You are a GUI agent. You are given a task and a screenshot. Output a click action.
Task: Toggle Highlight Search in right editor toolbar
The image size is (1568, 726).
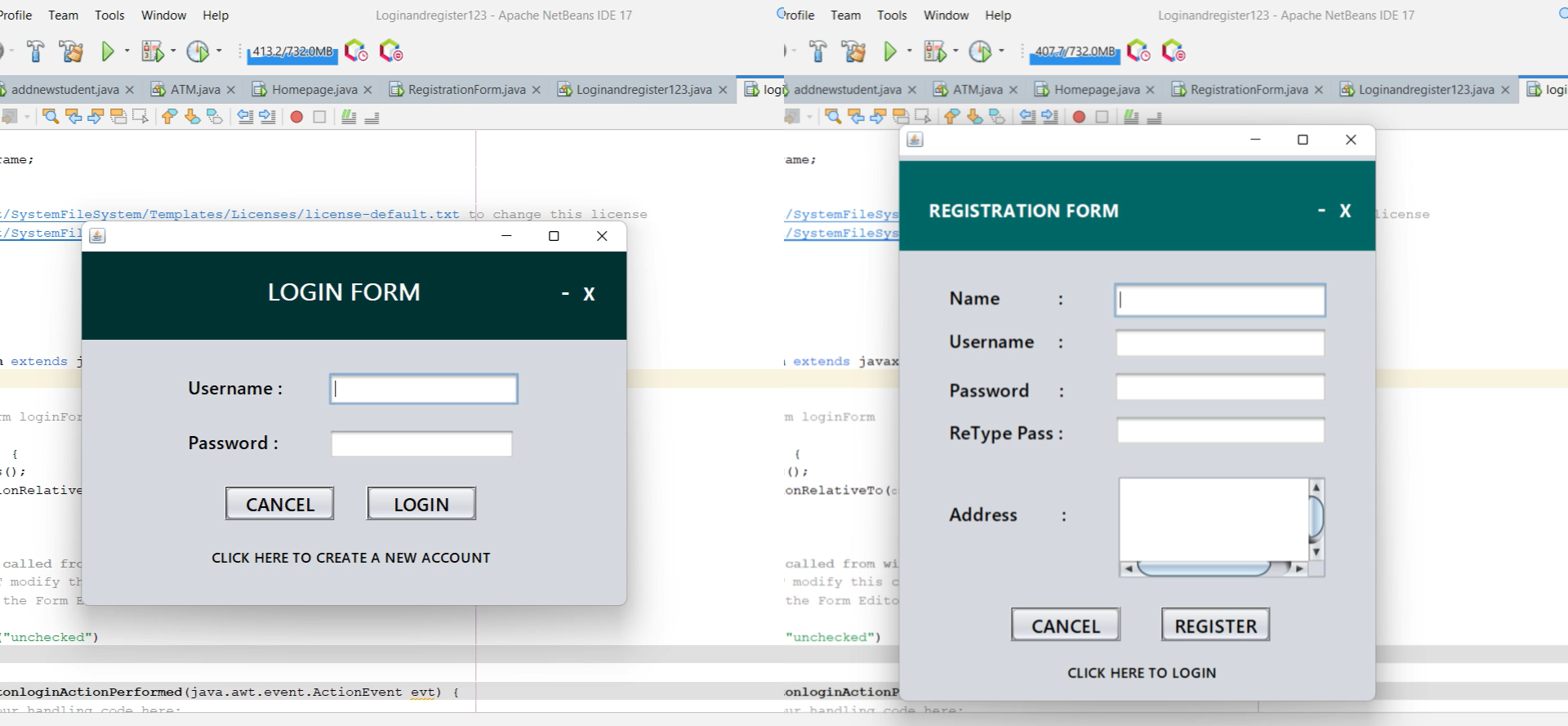901,117
